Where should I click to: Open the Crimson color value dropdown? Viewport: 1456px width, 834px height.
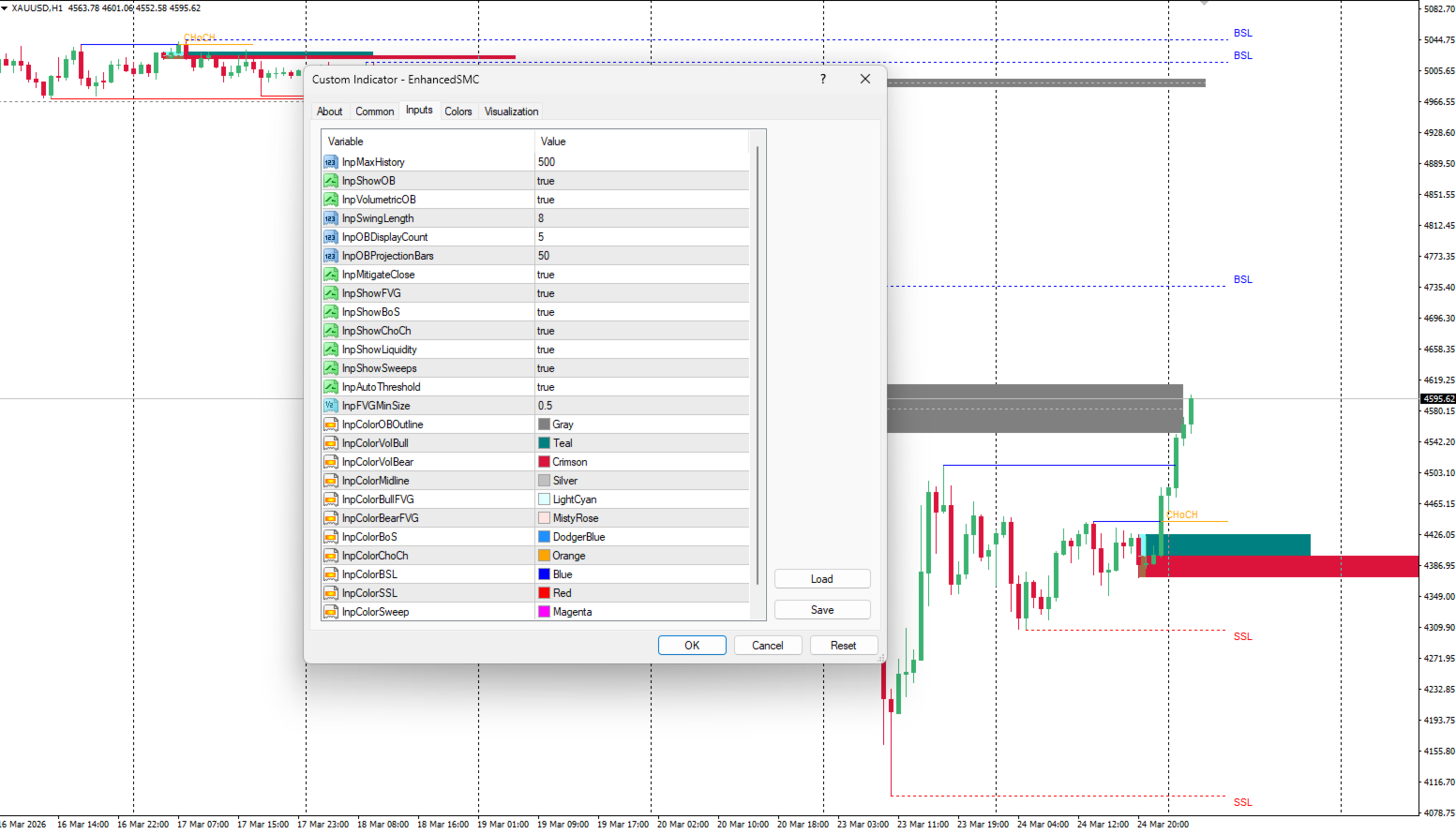coord(642,462)
